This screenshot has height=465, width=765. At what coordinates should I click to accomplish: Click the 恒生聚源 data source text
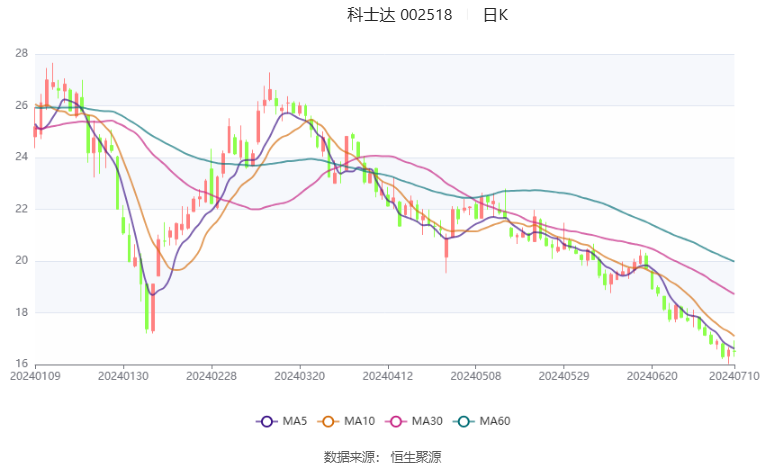coord(416,457)
